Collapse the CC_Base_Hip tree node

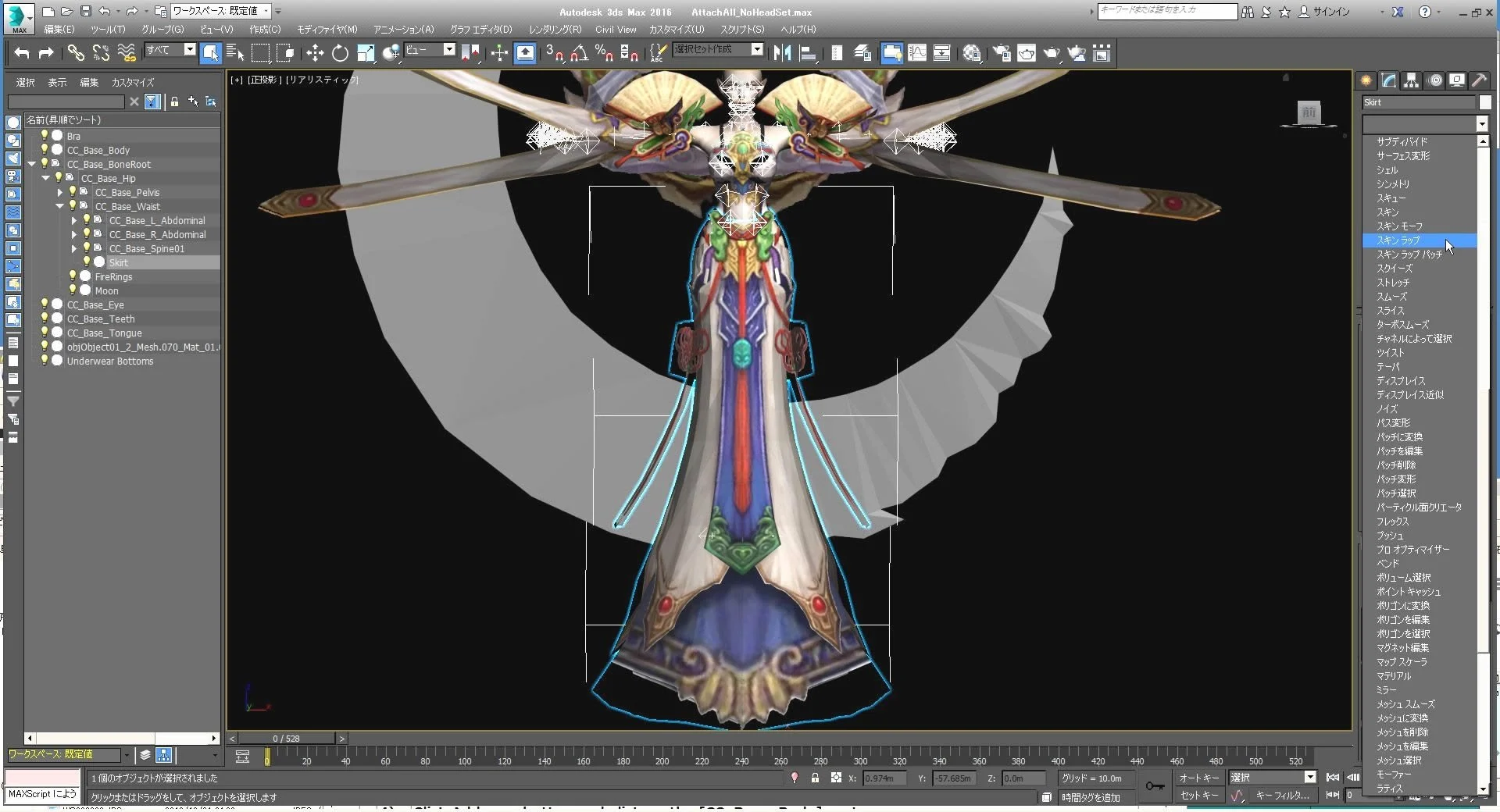[46, 178]
